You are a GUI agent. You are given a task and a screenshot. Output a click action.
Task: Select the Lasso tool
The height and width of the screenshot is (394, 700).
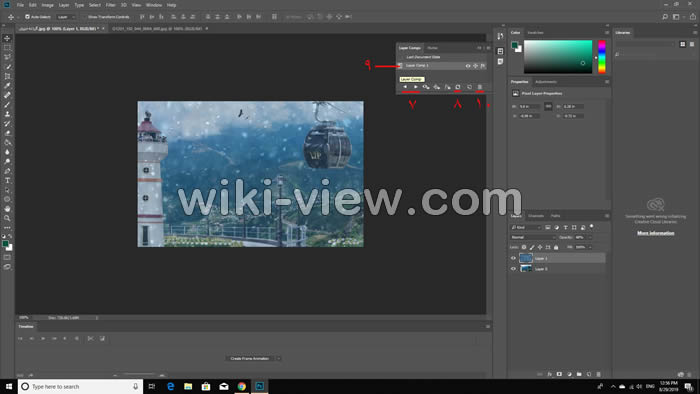(x=7, y=57)
